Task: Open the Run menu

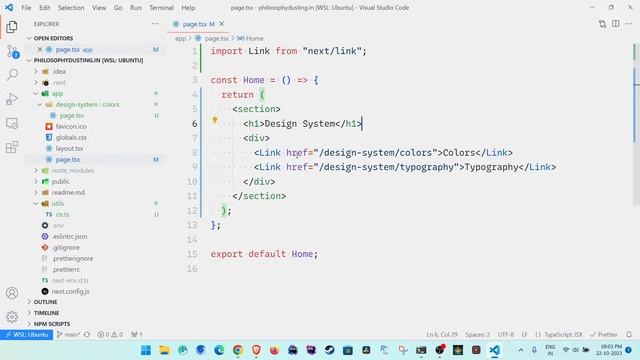Action: pos(136,8)
